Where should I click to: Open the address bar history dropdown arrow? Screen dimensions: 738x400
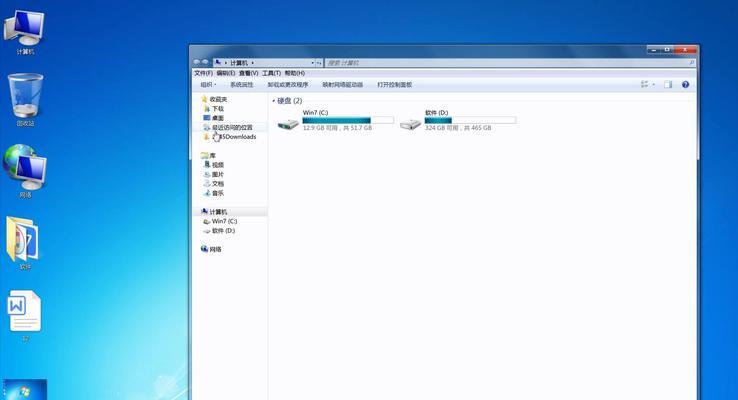312,63
